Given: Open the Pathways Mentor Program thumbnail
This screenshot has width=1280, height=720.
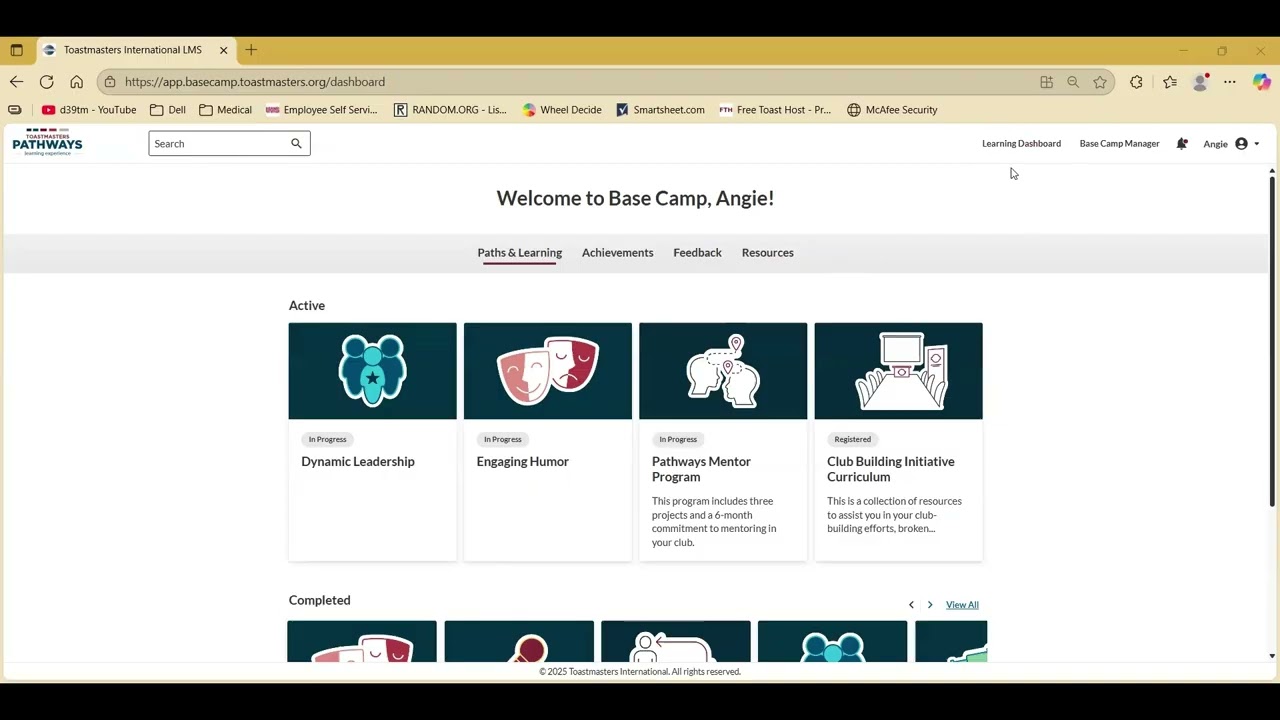Looking at the screenshot, I should tap(723, 371).
